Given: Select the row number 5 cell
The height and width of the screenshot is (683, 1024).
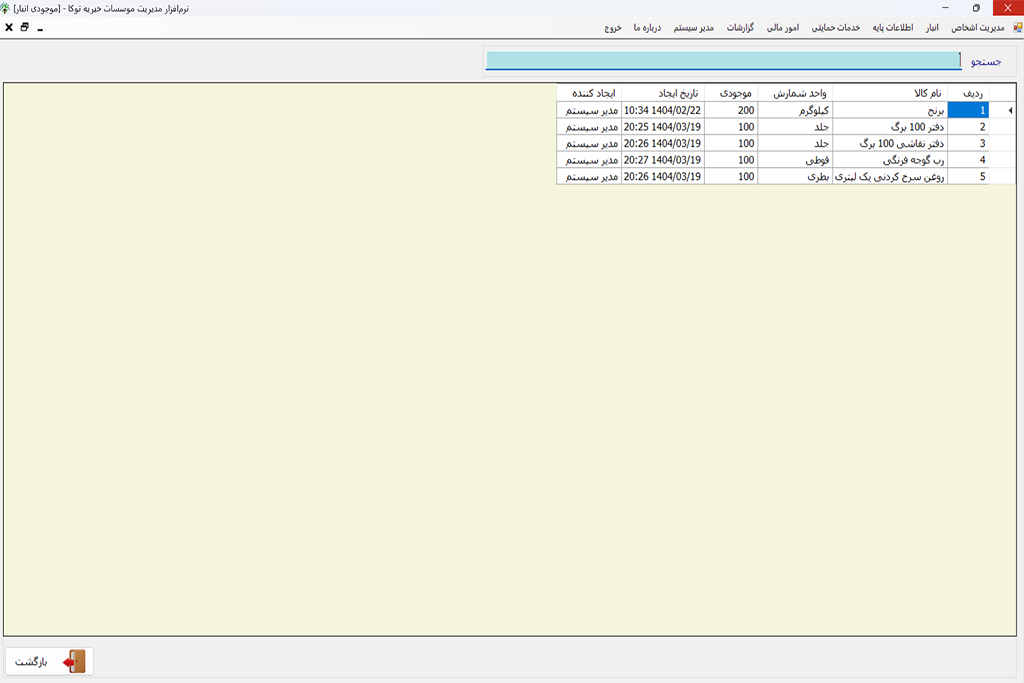Looking at the screenshot, I should [967, 177].
